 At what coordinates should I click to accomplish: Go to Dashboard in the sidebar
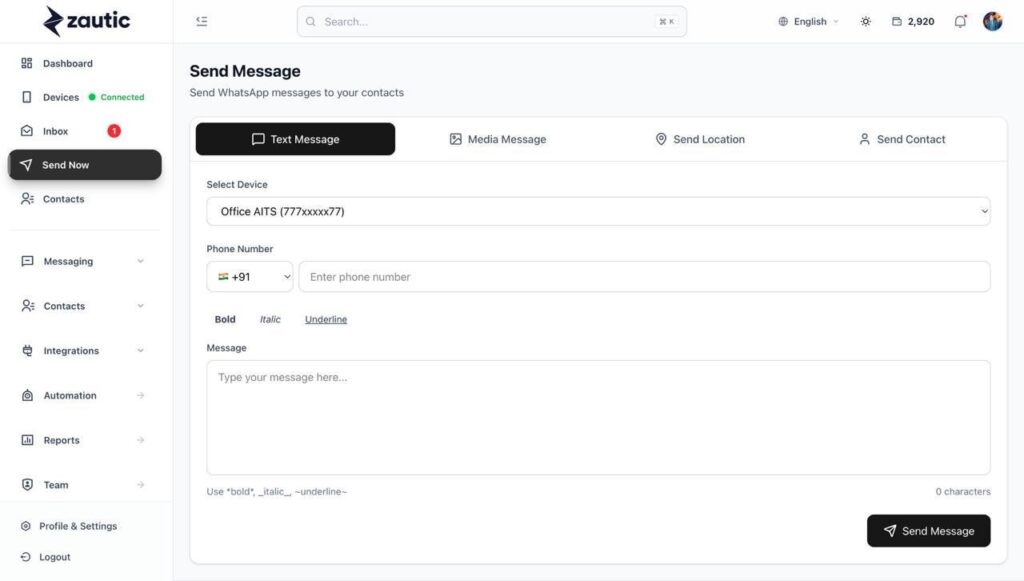(67, 63)
